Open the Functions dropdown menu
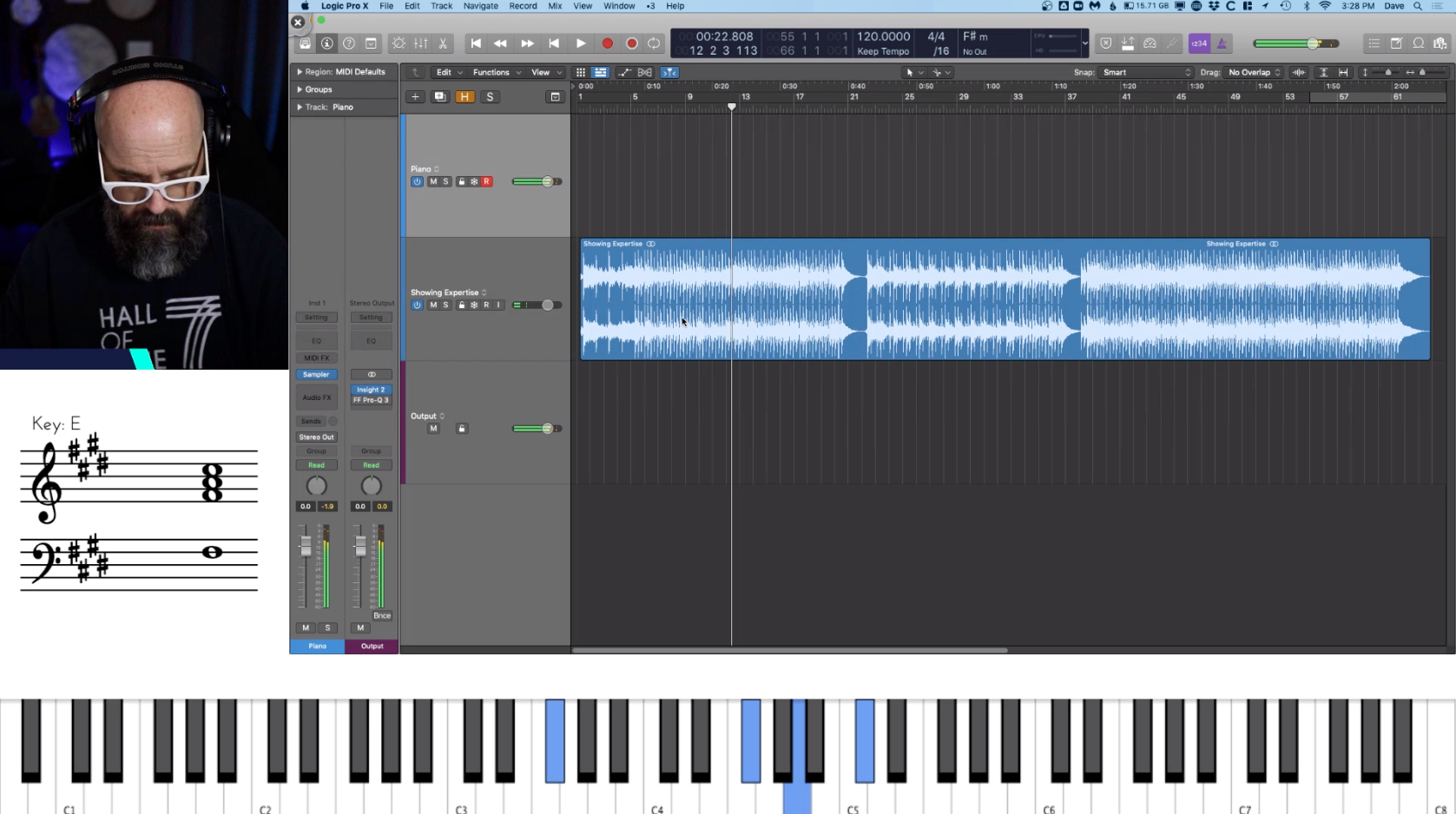The width and height of the screenshot is (1456, 814). click(497, 73)
